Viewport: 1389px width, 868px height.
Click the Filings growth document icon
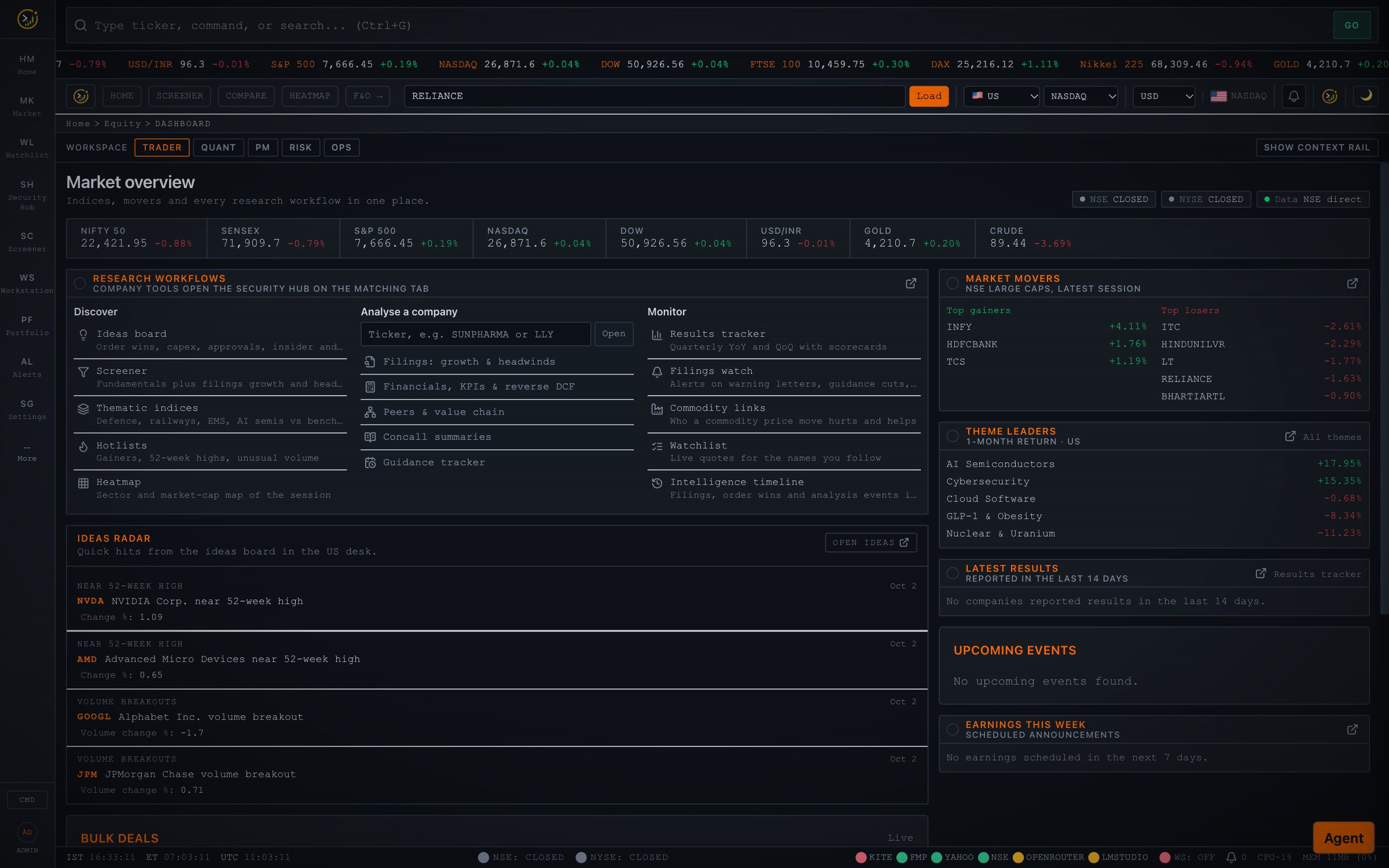(x=370, y=362)
